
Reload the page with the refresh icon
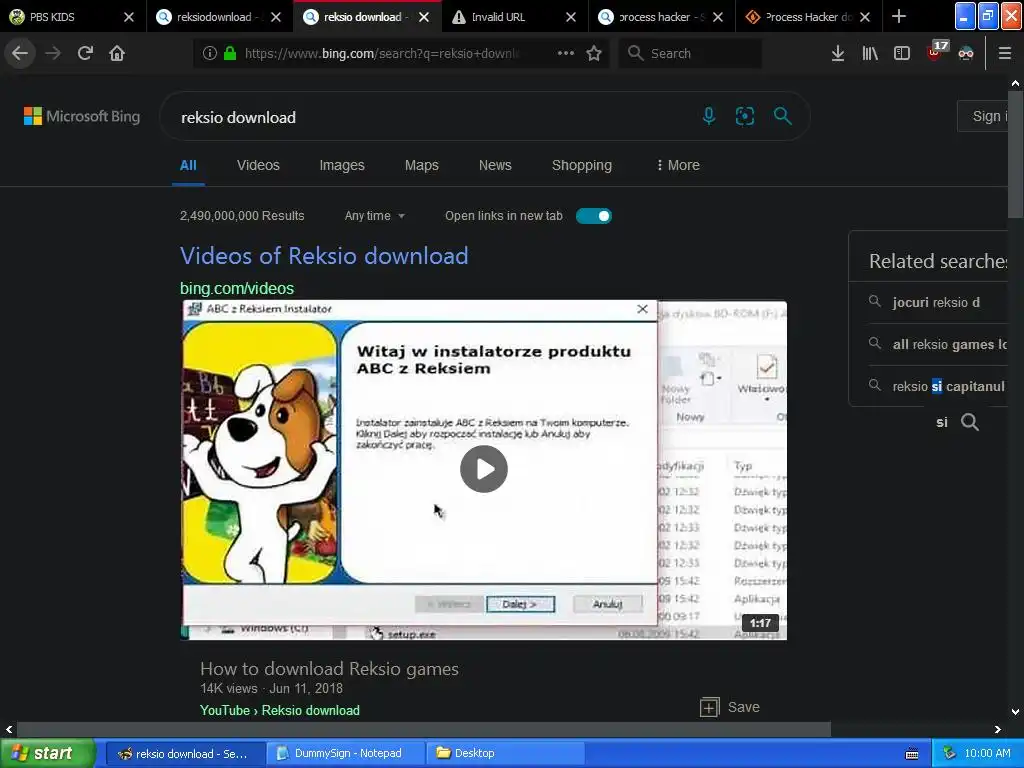(x=85, y=53)
